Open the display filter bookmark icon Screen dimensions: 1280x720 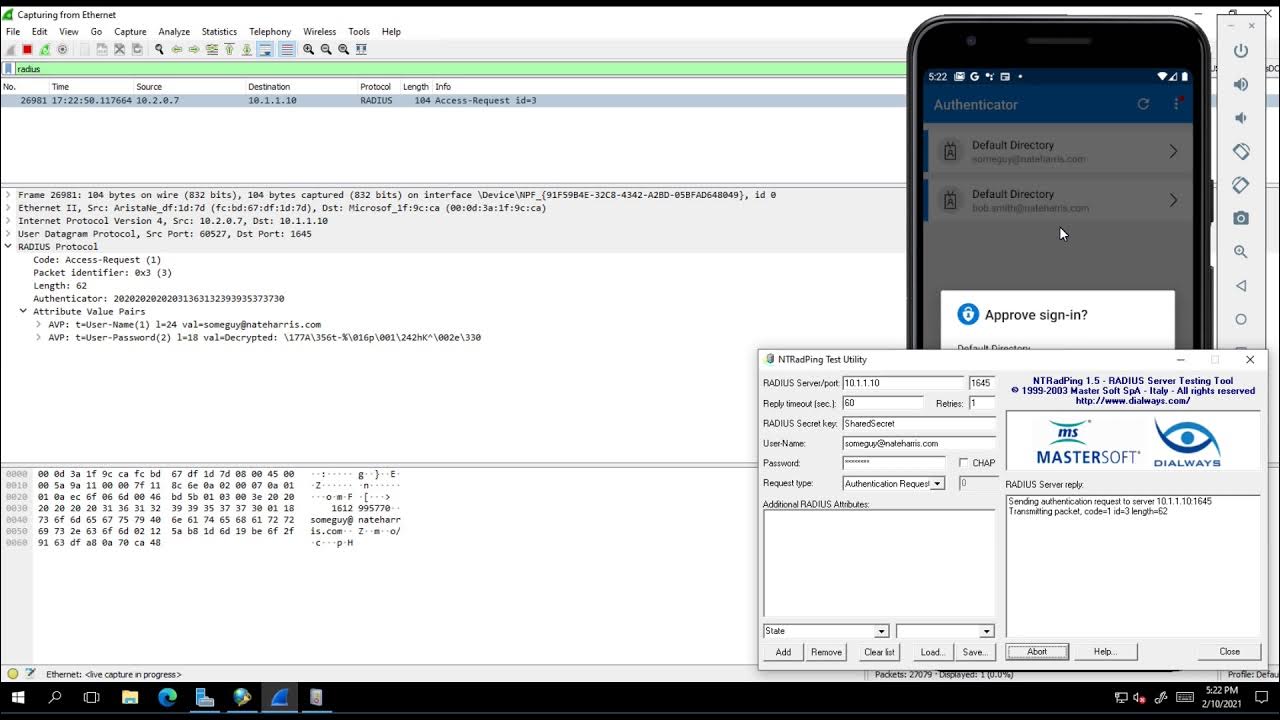pyautogui.click(x=8, y=69)
